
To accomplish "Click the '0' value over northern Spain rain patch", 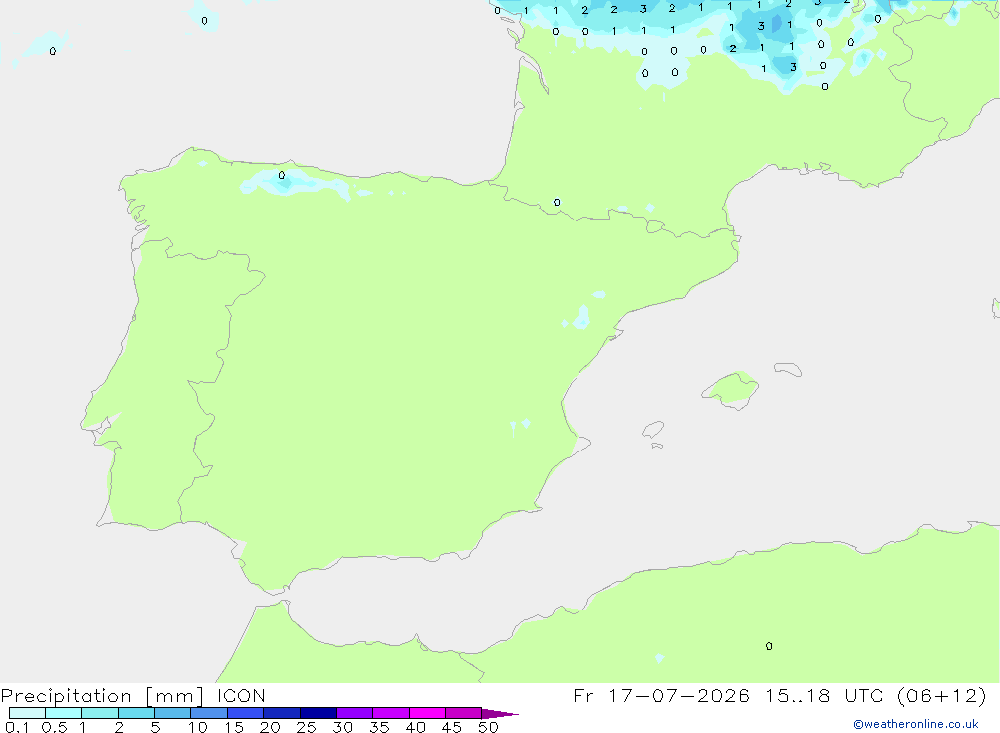I will (282, 175).
